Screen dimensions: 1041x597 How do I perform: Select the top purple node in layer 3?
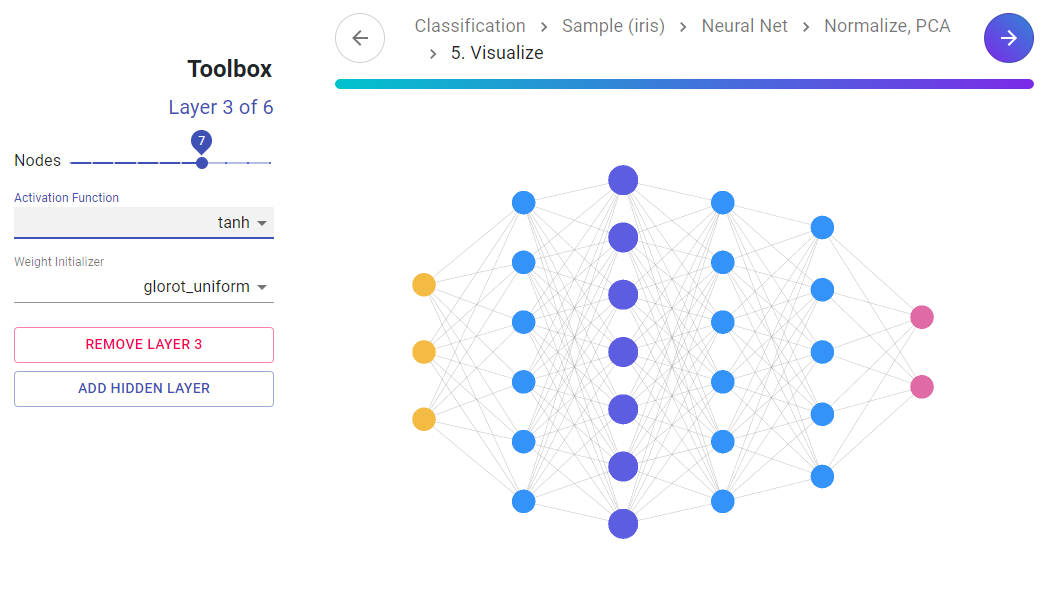click(x=623, y=180)
